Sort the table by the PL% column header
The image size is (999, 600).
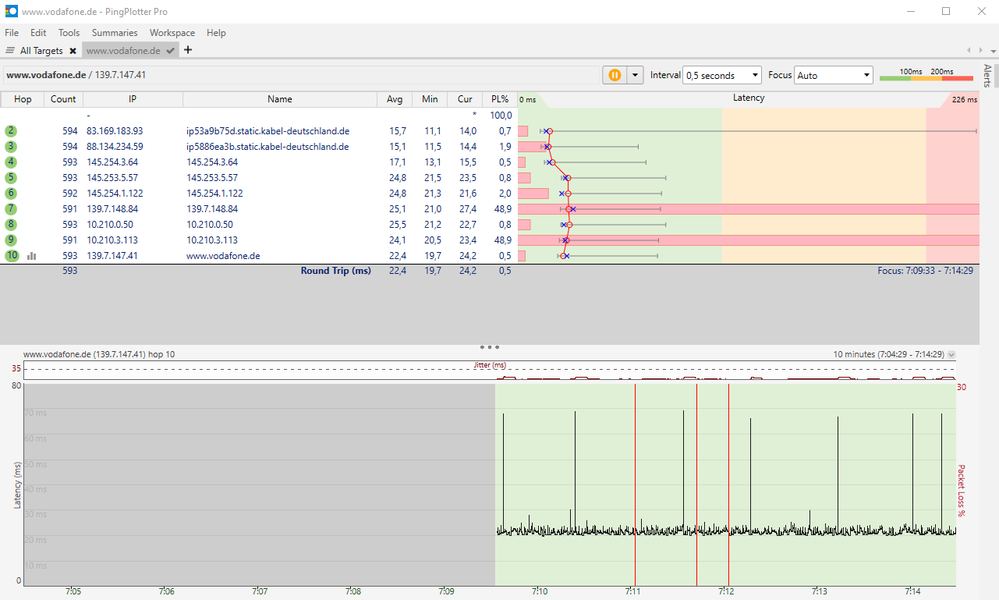500,99
